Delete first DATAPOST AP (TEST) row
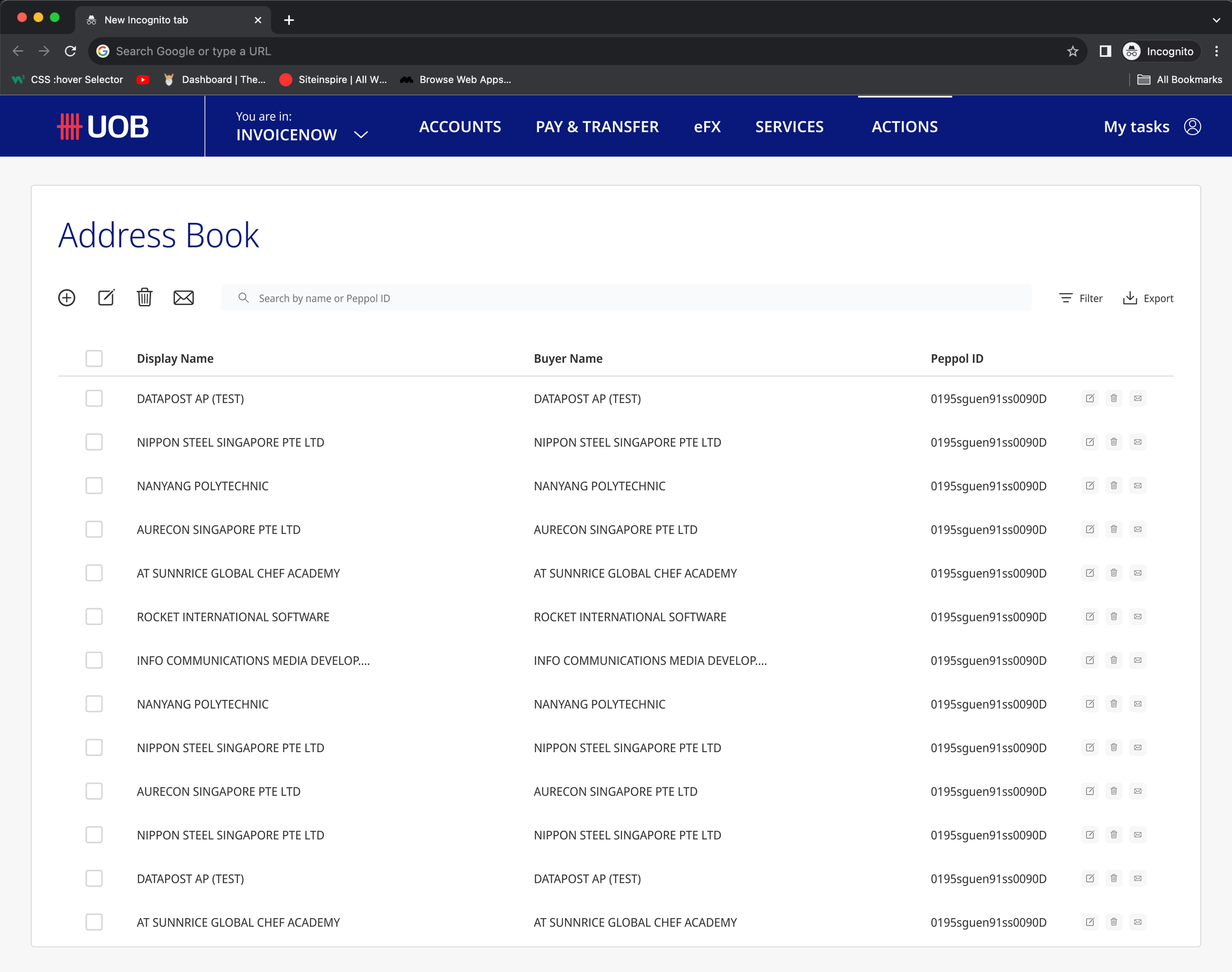The width and height of the screenshot is (1232, 972). pyautogui.click(x=1114, y=398)
